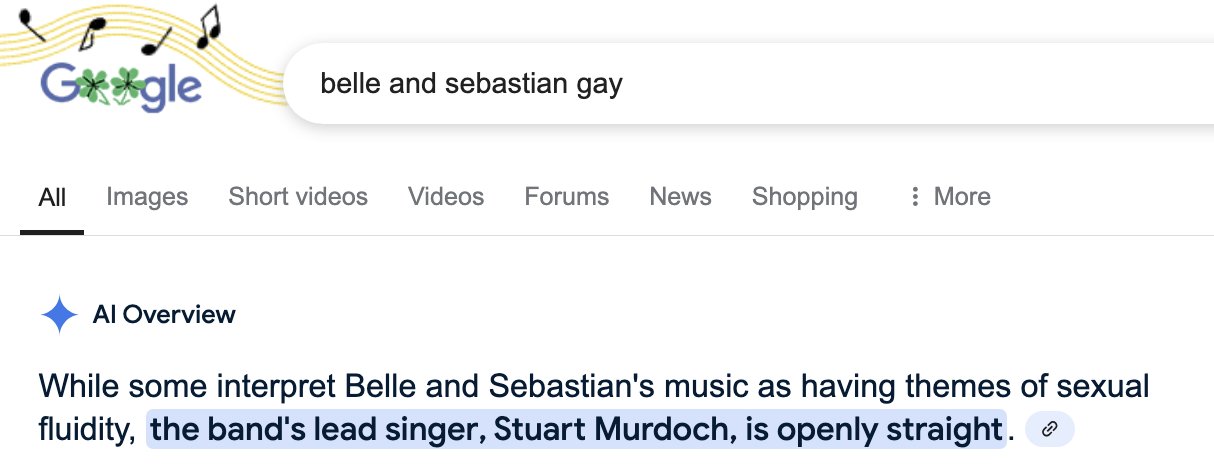Open the Short videos tab
This screenshot has height=476, width=1214.
coord(298,197)
